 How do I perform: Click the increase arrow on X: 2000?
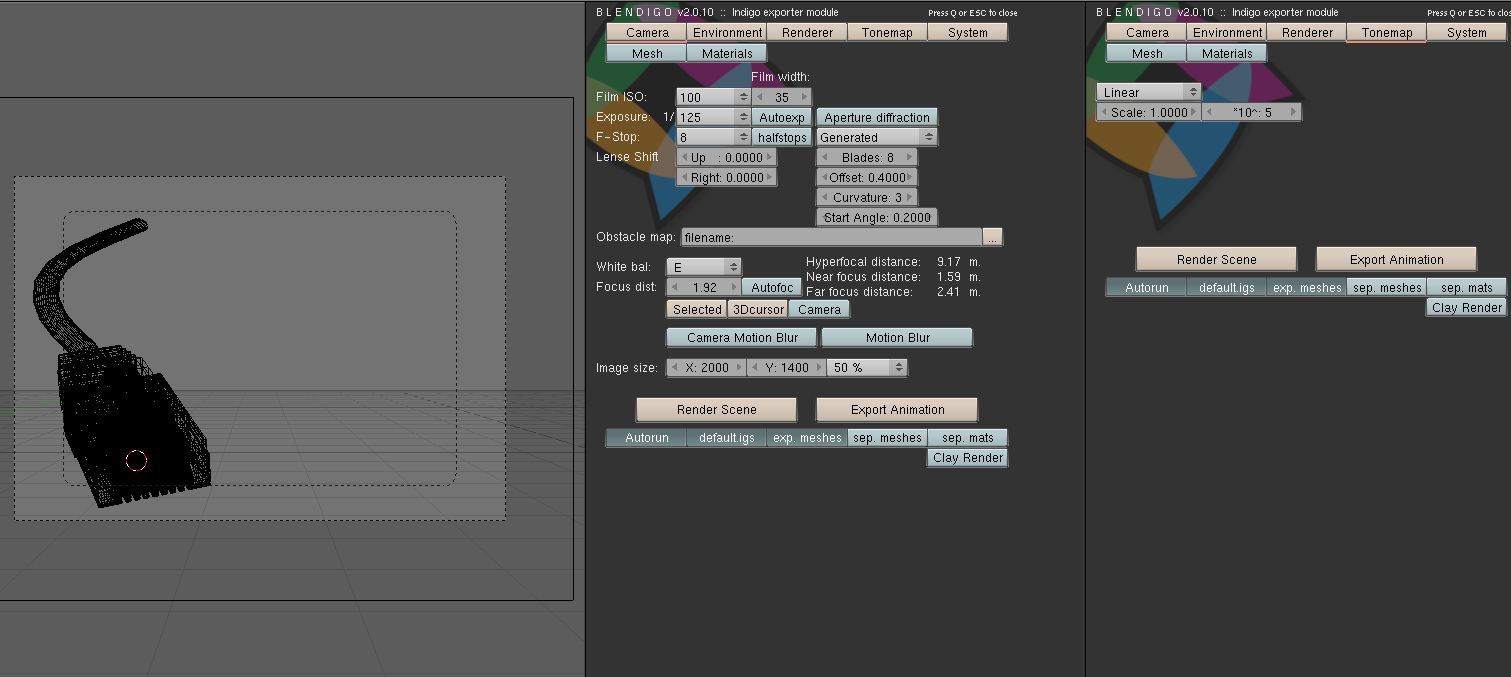(x=740, y=367)
